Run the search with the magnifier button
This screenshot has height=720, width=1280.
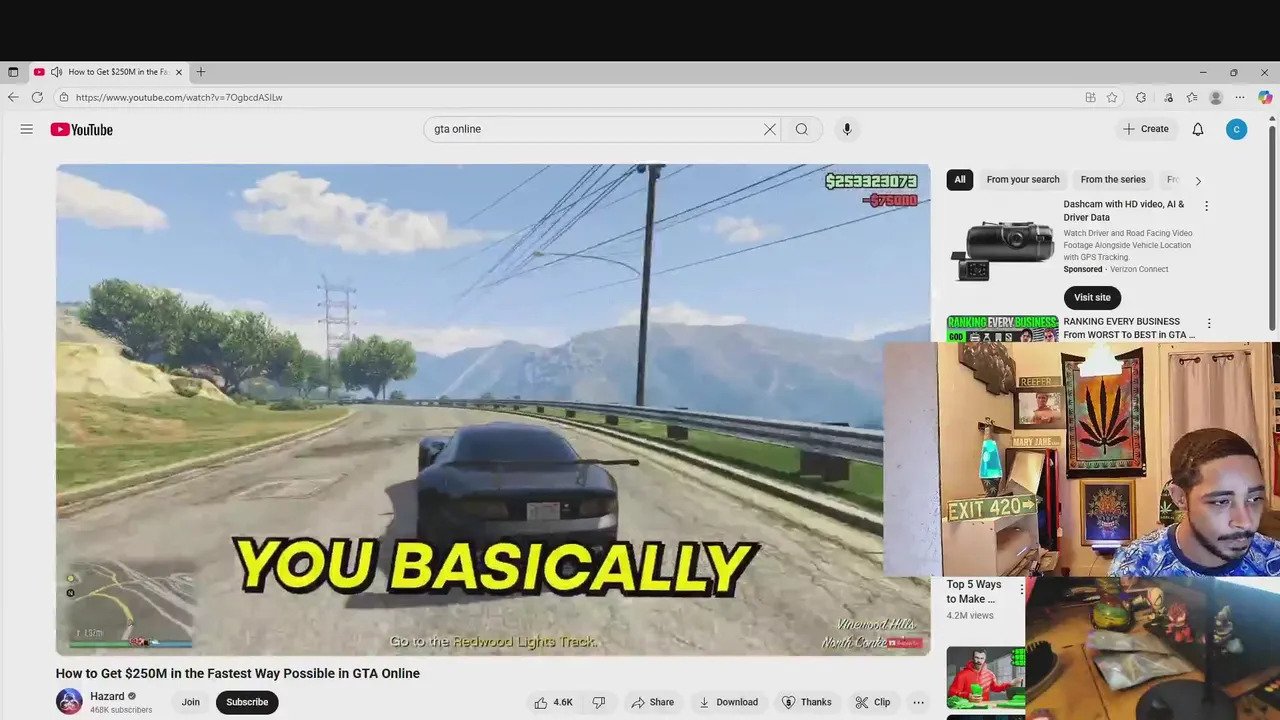[x=802, y=129]
